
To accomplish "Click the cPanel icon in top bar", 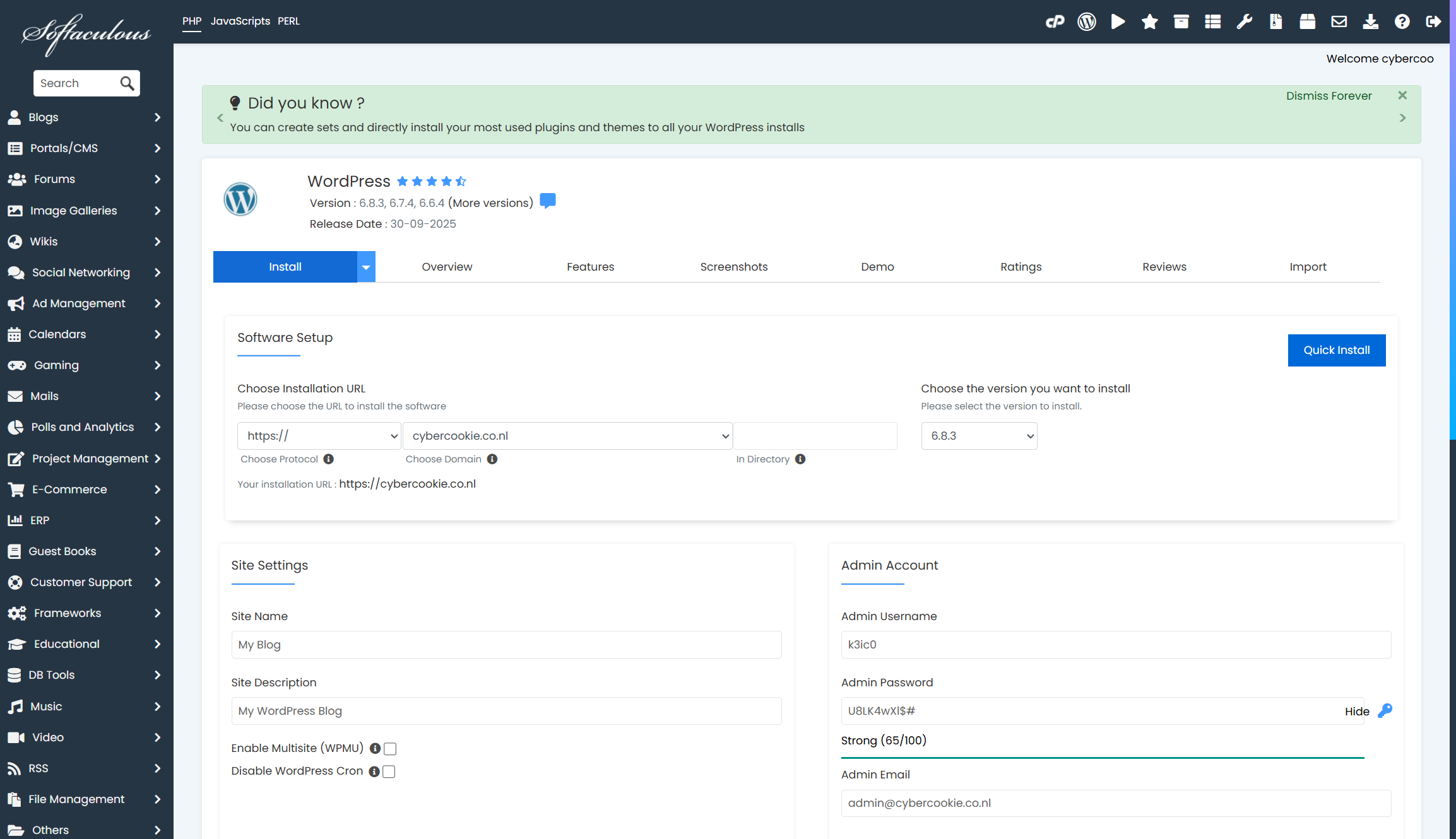I will [1055, 22].
